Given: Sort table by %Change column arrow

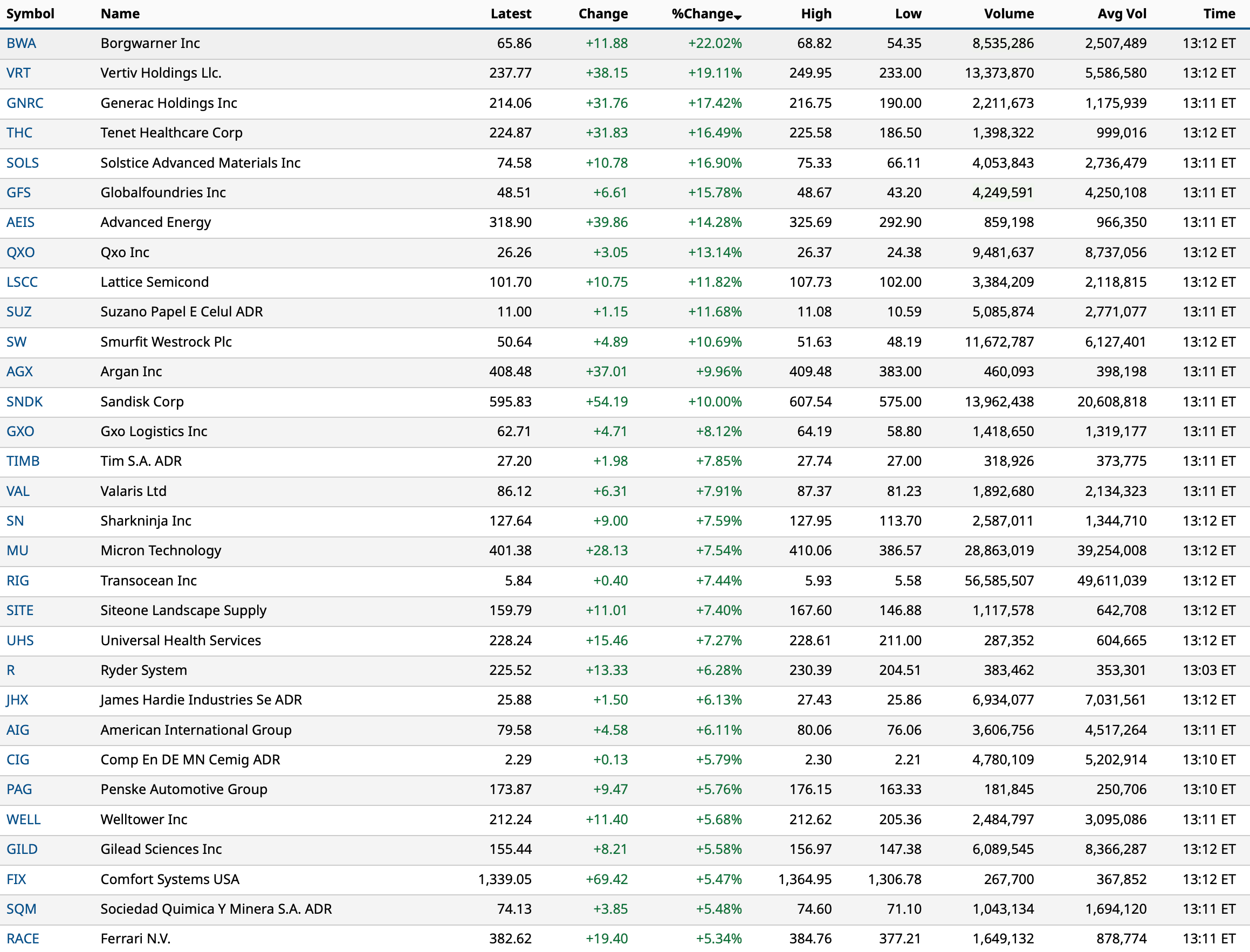Looking at the screenshot, I should click(737, 17).
